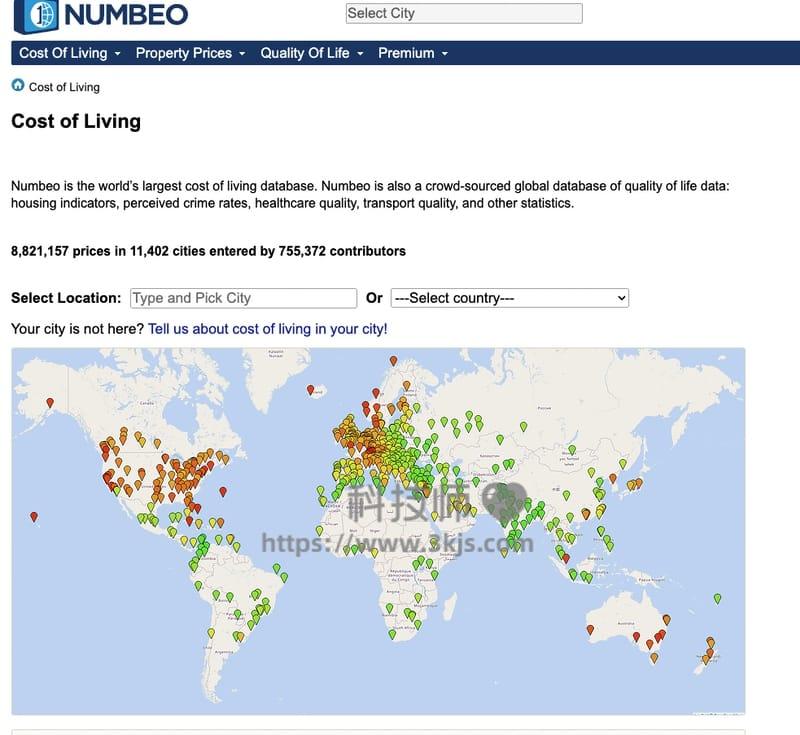The height and width of the screenshot is (735, 800).
Task: Click the red pin in western Australia
Action: [x=590, y=629]
